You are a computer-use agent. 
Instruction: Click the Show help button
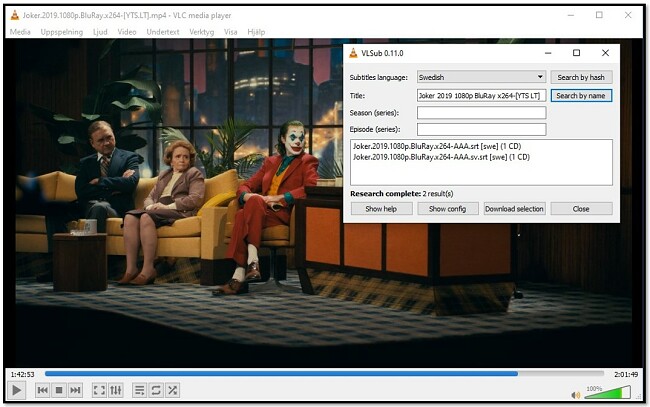click(x=381, y=209)
